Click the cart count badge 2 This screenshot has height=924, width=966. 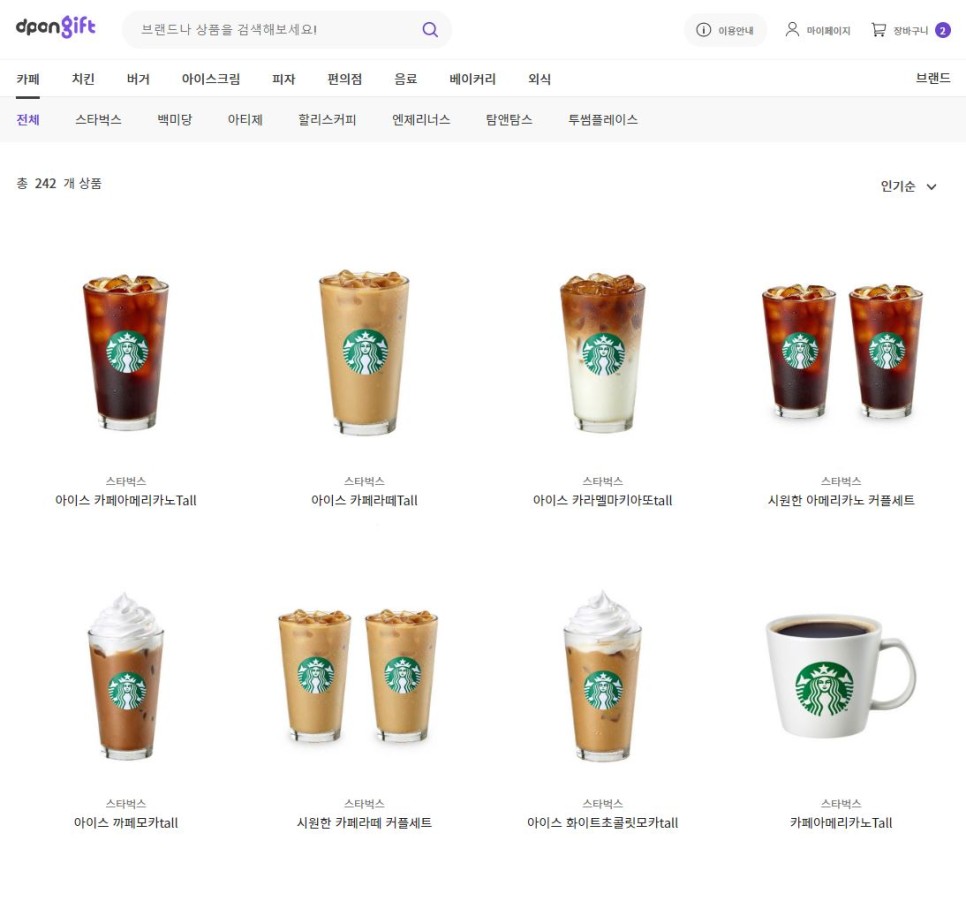[943, 30]
